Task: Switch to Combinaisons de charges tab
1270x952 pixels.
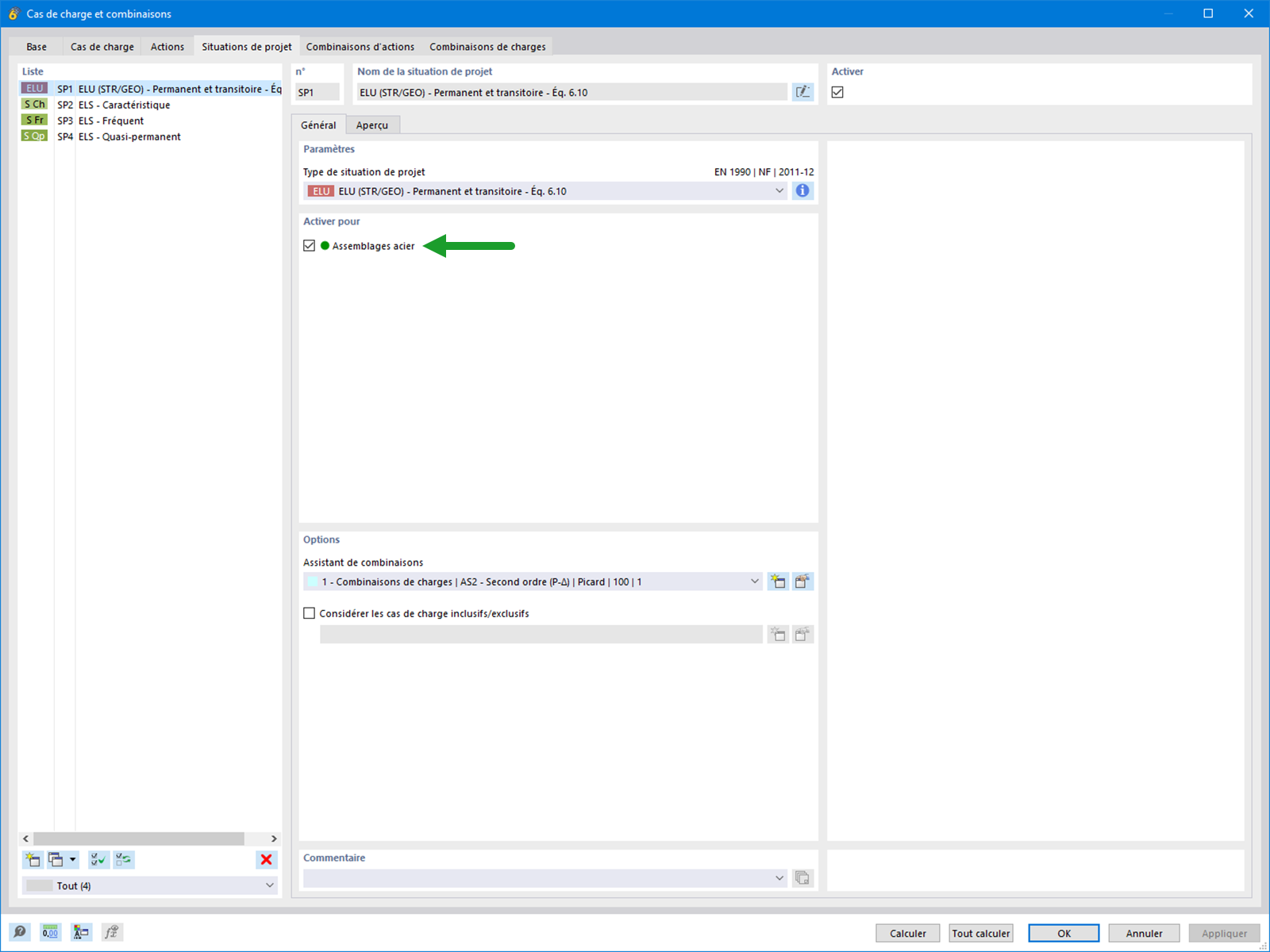Action: pyautogui.click(x=487, y=47)
